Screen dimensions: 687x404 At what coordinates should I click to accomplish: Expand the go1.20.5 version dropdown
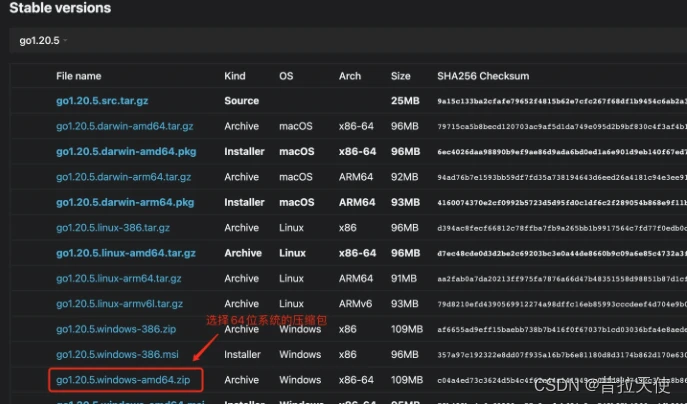(43, 40)
